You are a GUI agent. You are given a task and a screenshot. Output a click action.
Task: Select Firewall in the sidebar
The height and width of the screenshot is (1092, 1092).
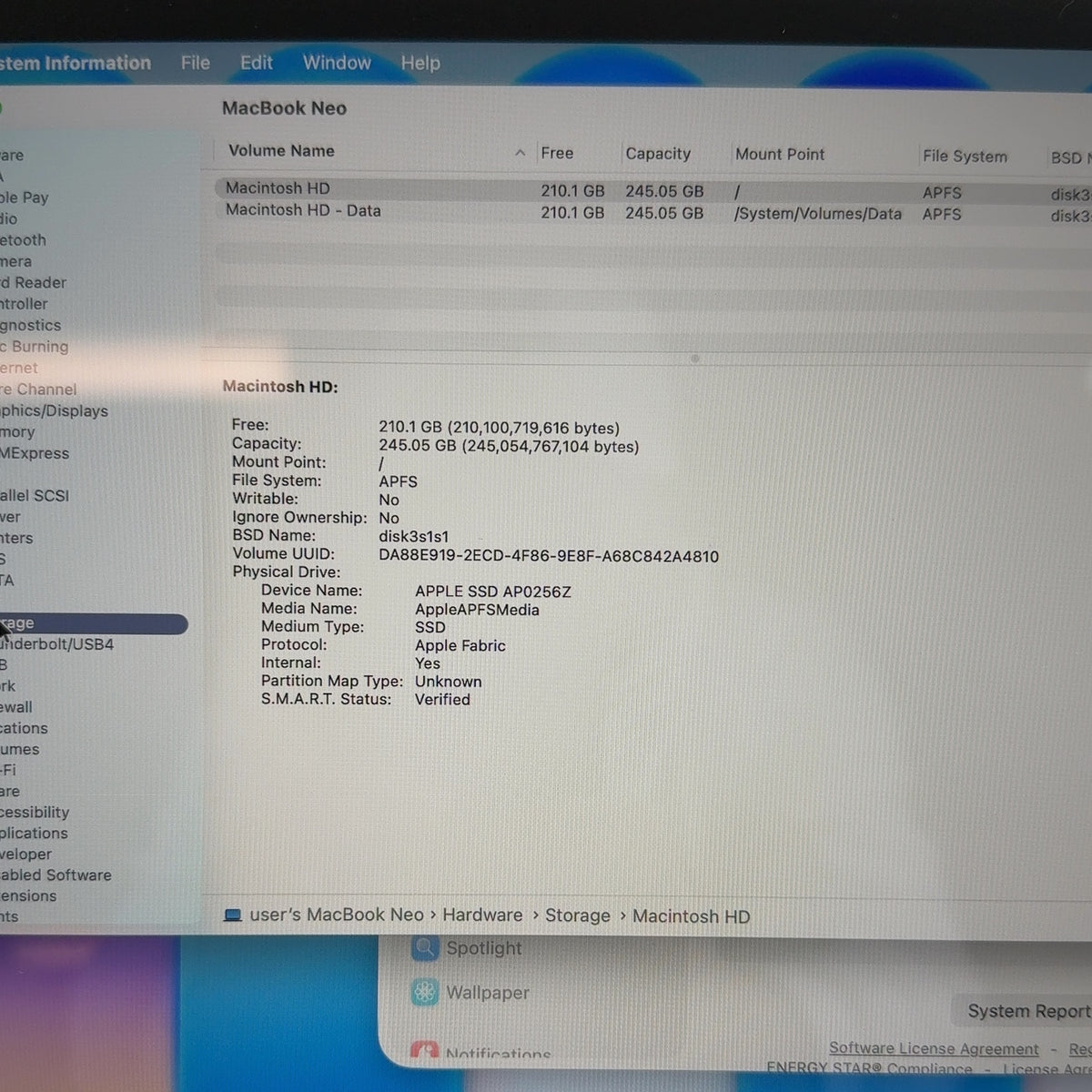tap(16, 707)
